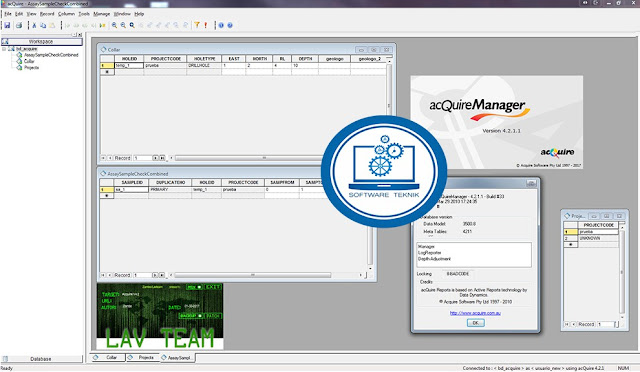The width and height of the screenshot is (640, 372).
Task: Select LogReporter in the About dialog list
Action: coord(429,253)
